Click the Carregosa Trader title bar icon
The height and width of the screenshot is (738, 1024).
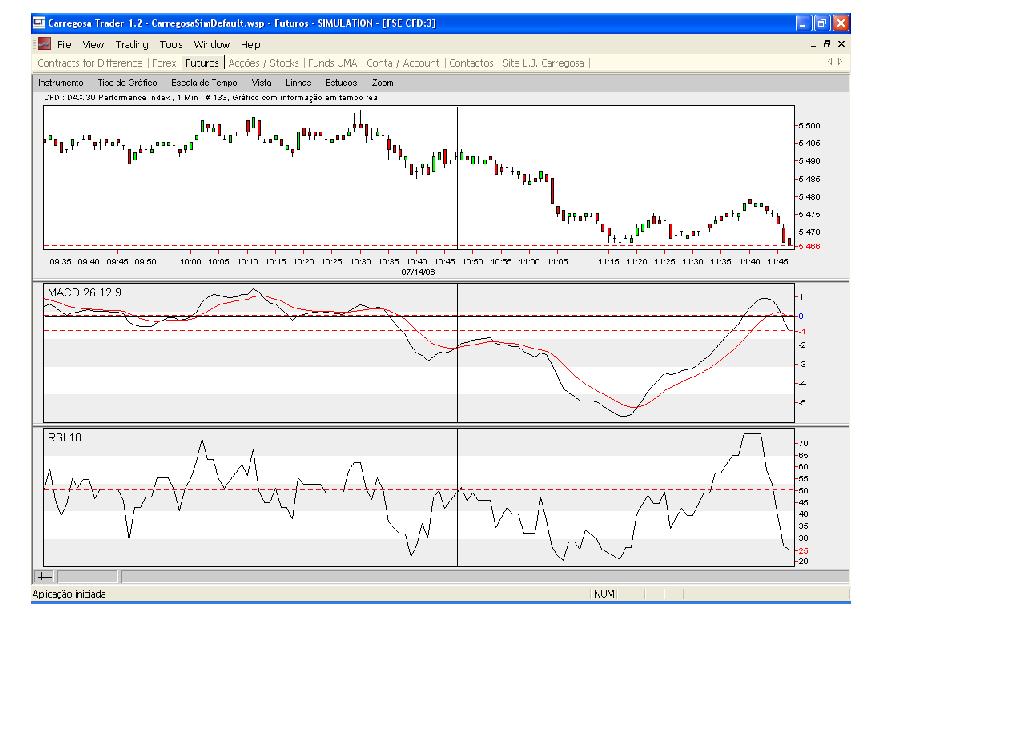(x=39, y=23)
